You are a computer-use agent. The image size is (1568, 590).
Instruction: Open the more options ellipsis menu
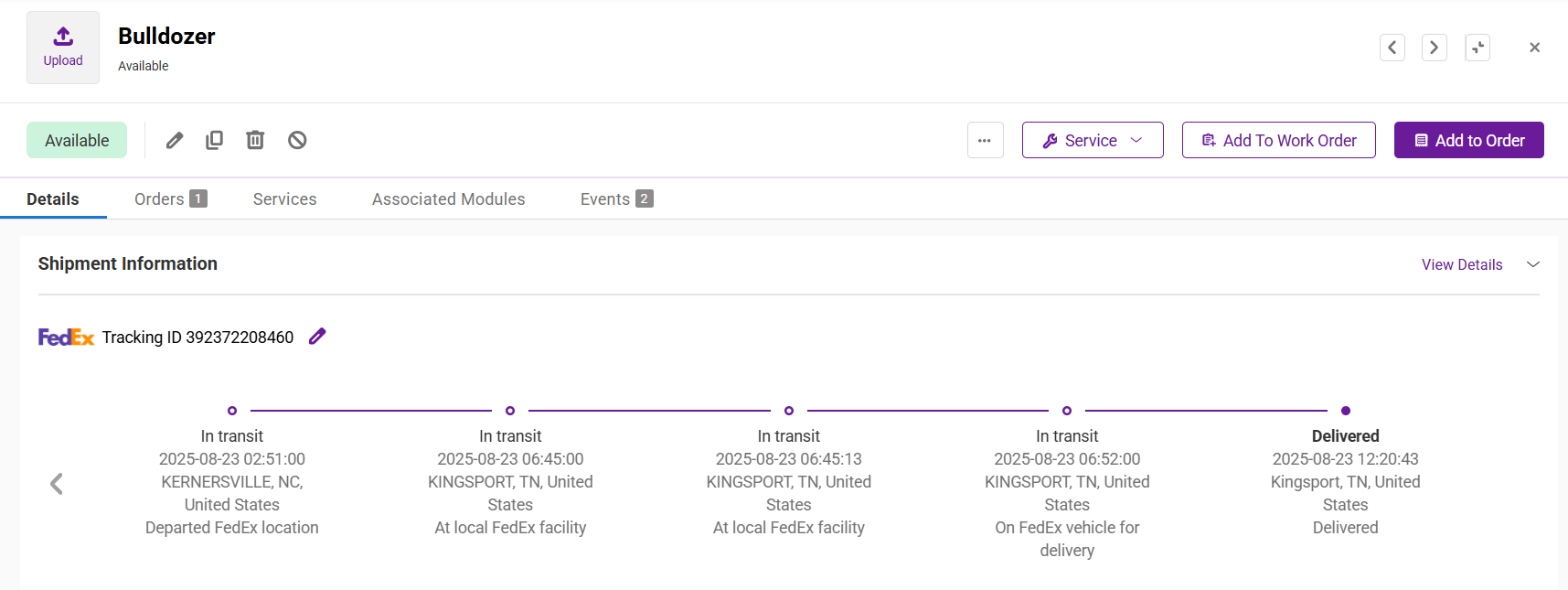click(x=985, y=140)
